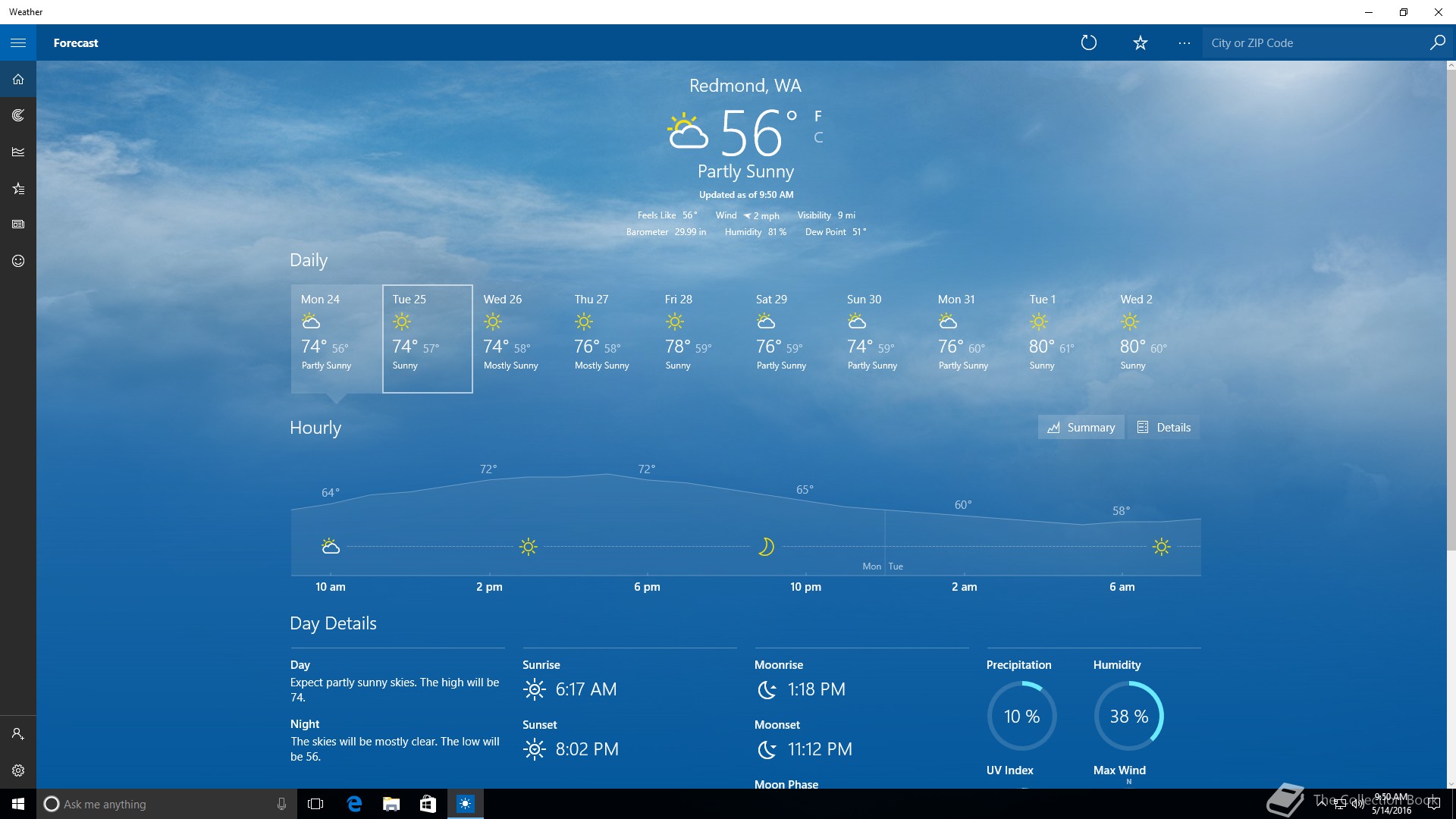Click the vertical scrollbar
1456x819 pixels.
(1451, 311)
